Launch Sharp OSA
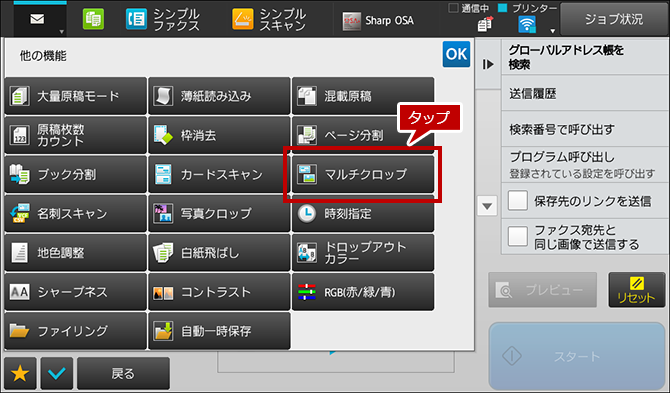670x393 pixels. [x=378, y=21]
